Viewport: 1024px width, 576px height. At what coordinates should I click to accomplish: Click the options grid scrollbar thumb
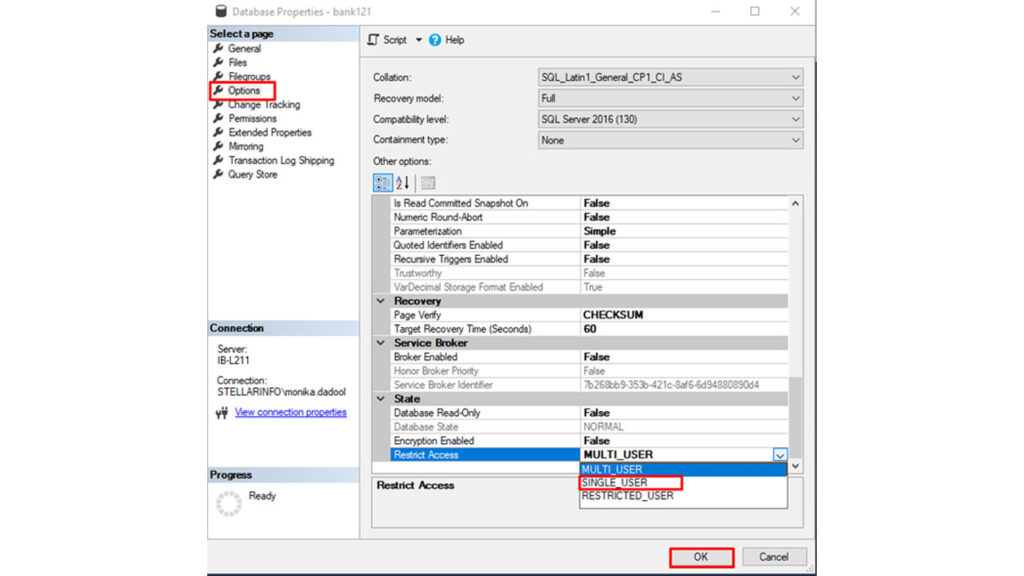point(795,418)
